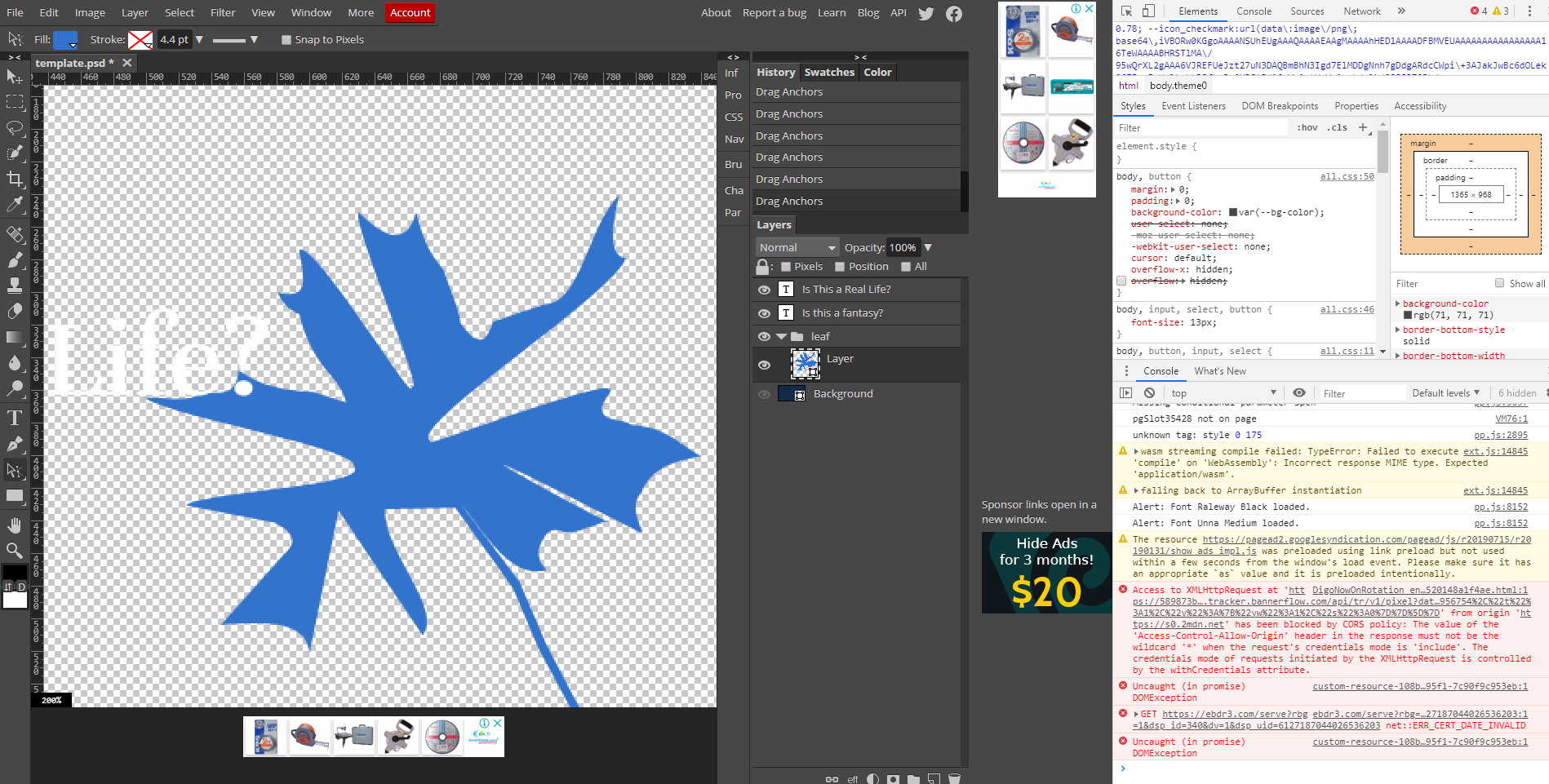Select the Gradient tool
Viewport: 1549px width, 784px height.
pos(15,337)
